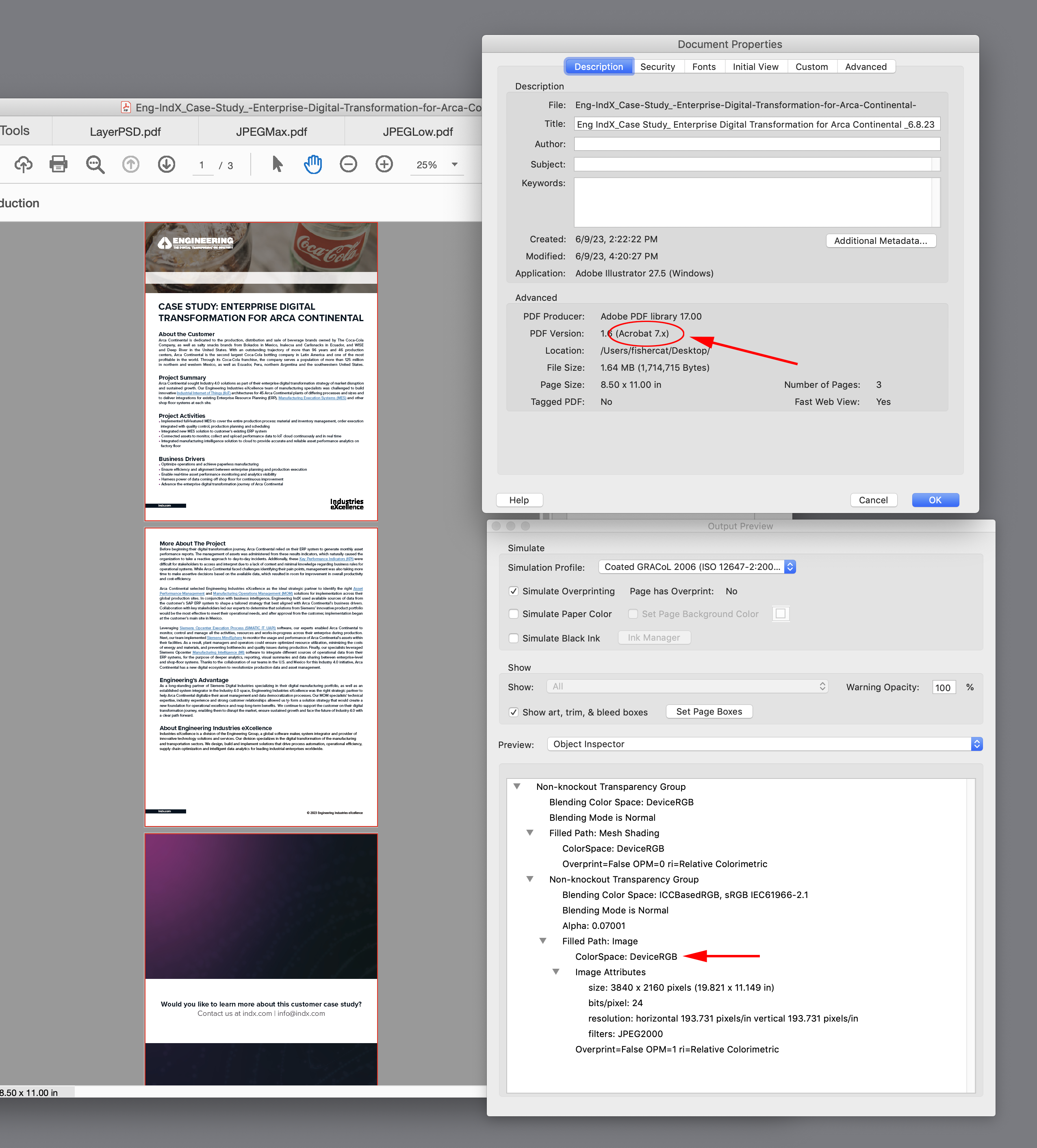Collapse the Non-knockout Transparency Group item
The image size is (1037, 1148).
tap(517, 786)
